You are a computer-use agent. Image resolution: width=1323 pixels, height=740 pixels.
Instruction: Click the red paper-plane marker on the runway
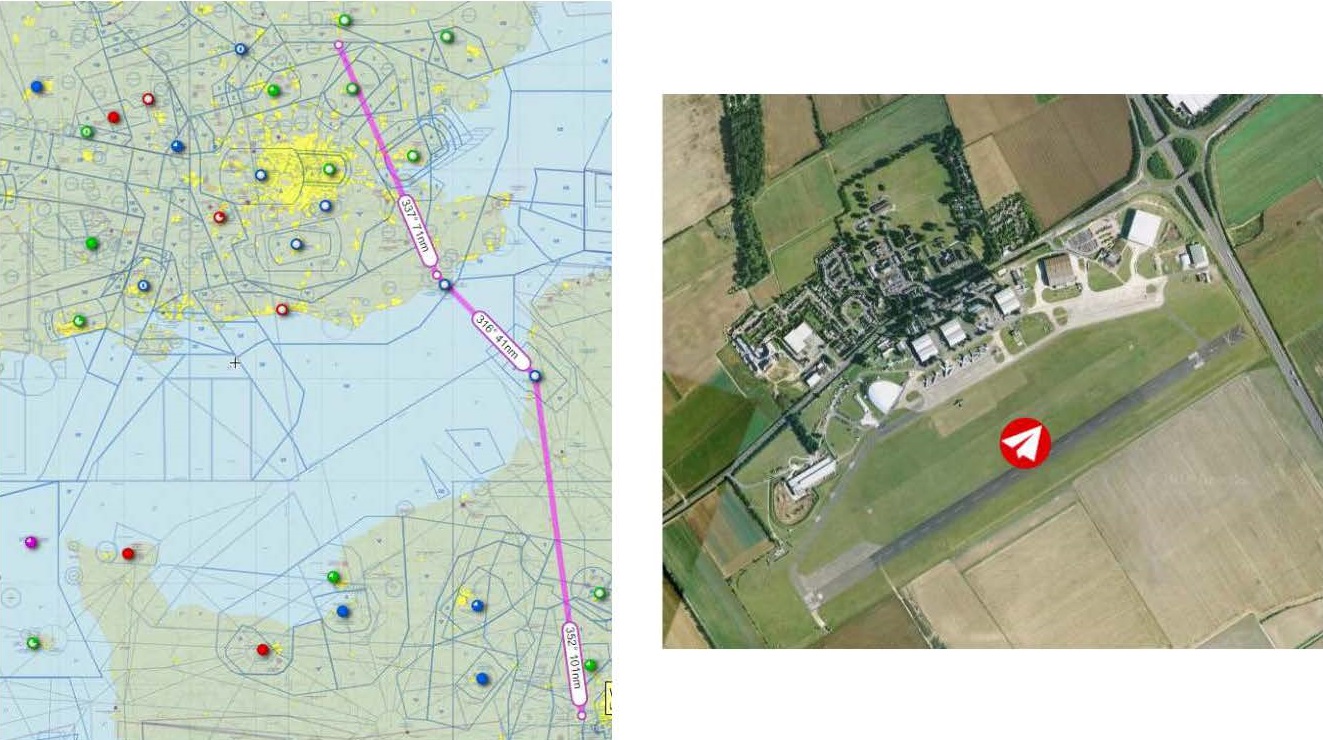click(x=1025, y=443)
